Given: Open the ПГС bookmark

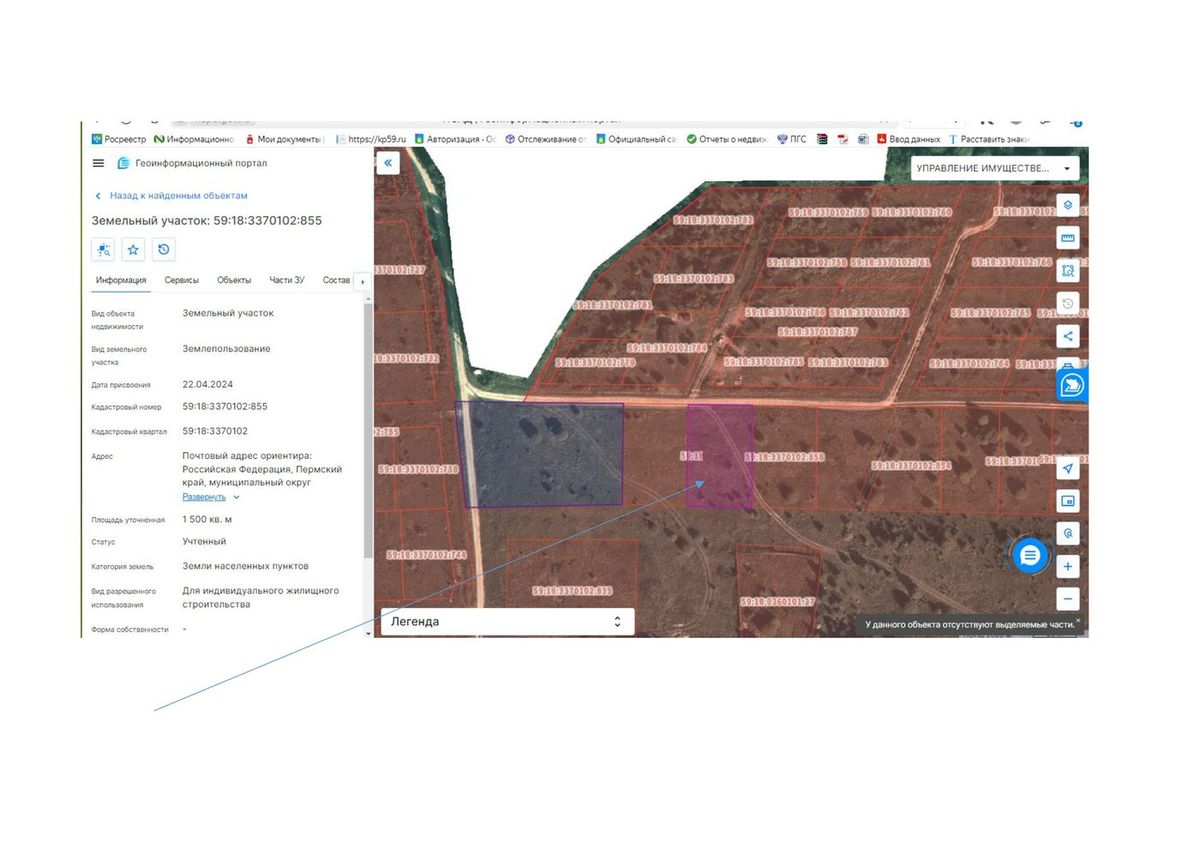Looking at the screenshot, I should coord(792,139).
